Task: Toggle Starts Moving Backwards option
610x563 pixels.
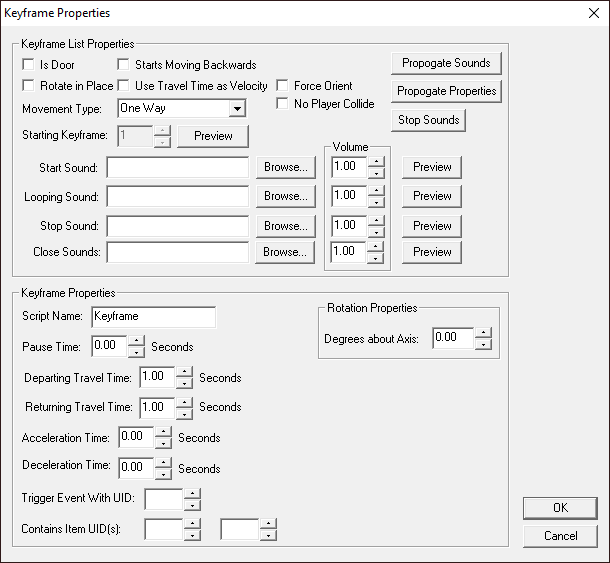Action: click(125, 65)
